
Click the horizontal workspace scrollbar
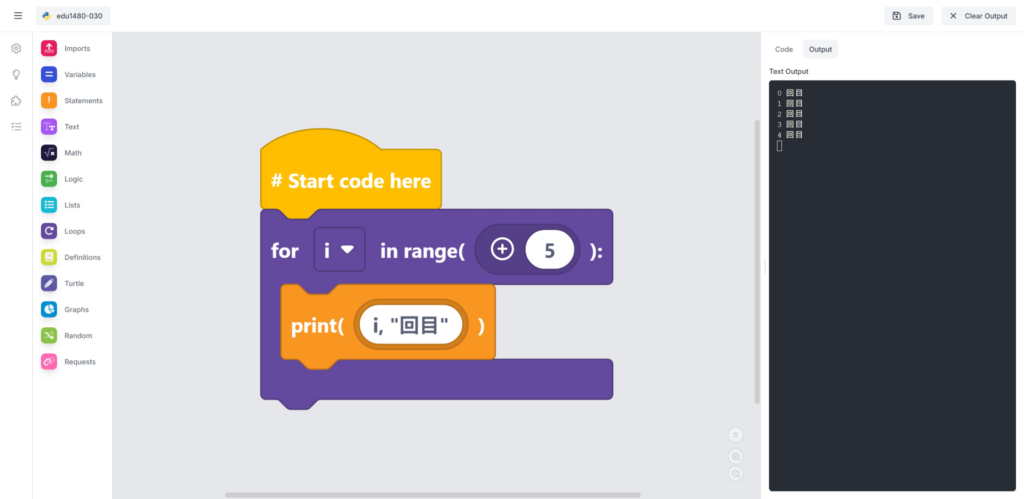[432, 494]
